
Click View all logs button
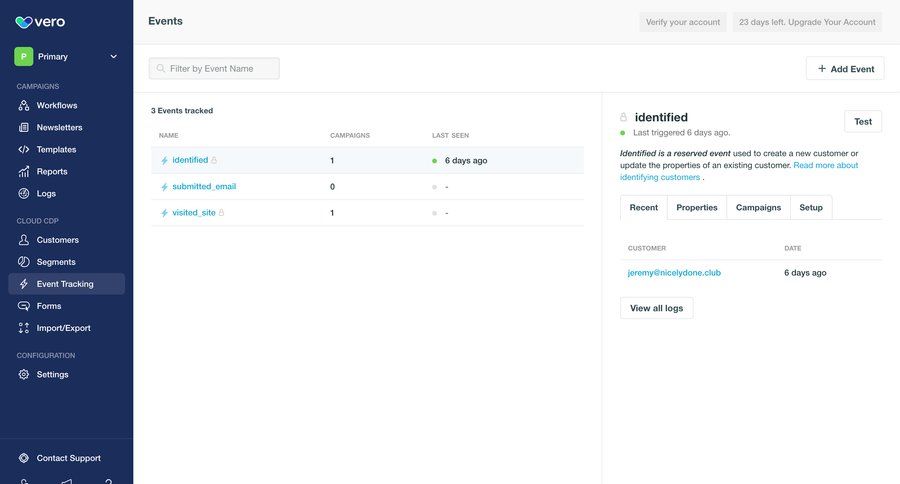point(657,308)
